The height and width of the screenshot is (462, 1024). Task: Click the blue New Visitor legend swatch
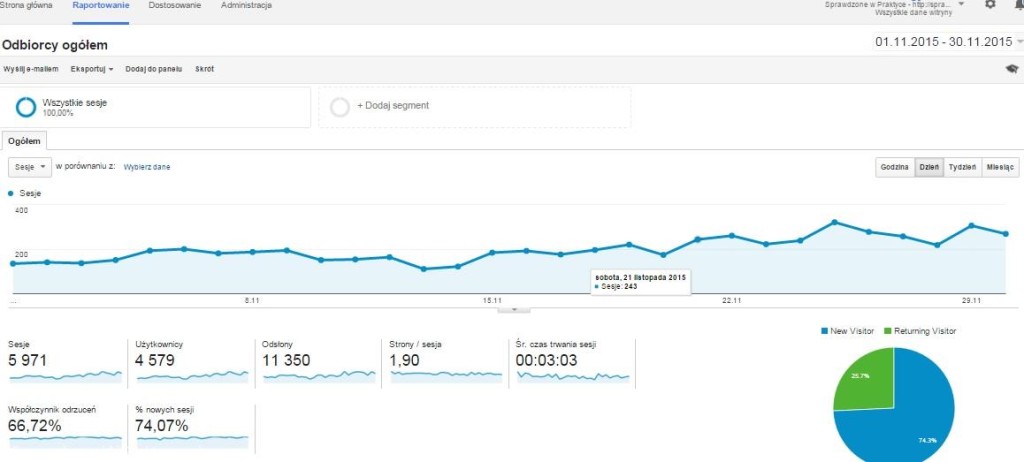(824, 331)
